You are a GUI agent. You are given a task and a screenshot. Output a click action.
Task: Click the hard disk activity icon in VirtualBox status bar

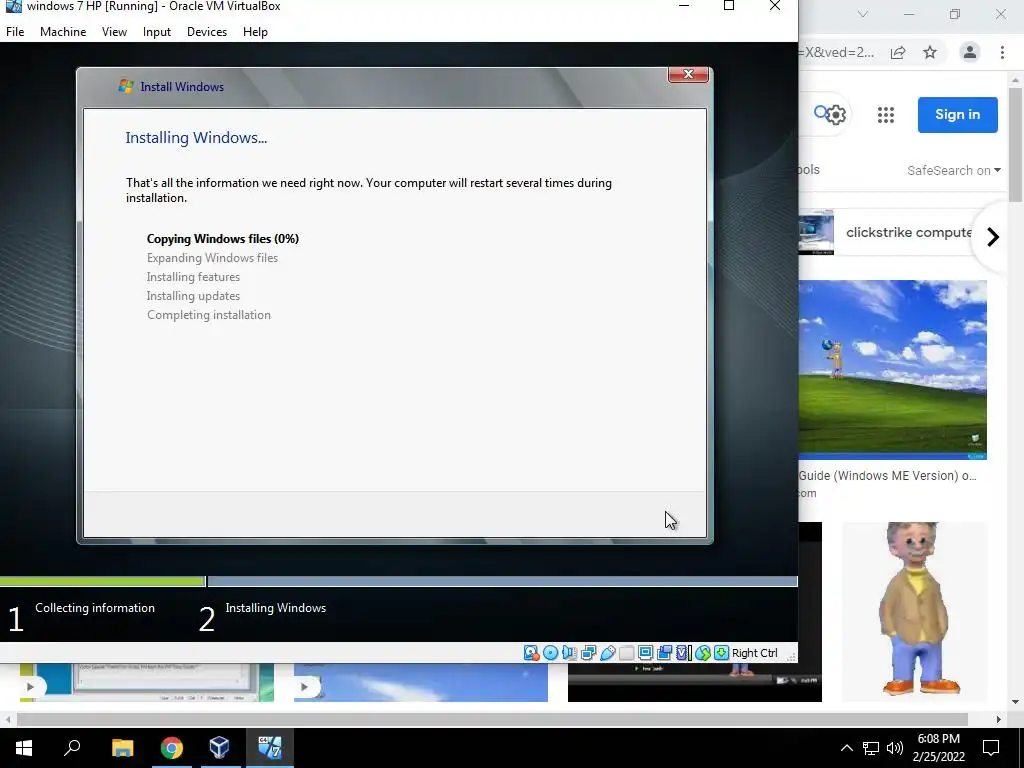click(x=531, y=652)
